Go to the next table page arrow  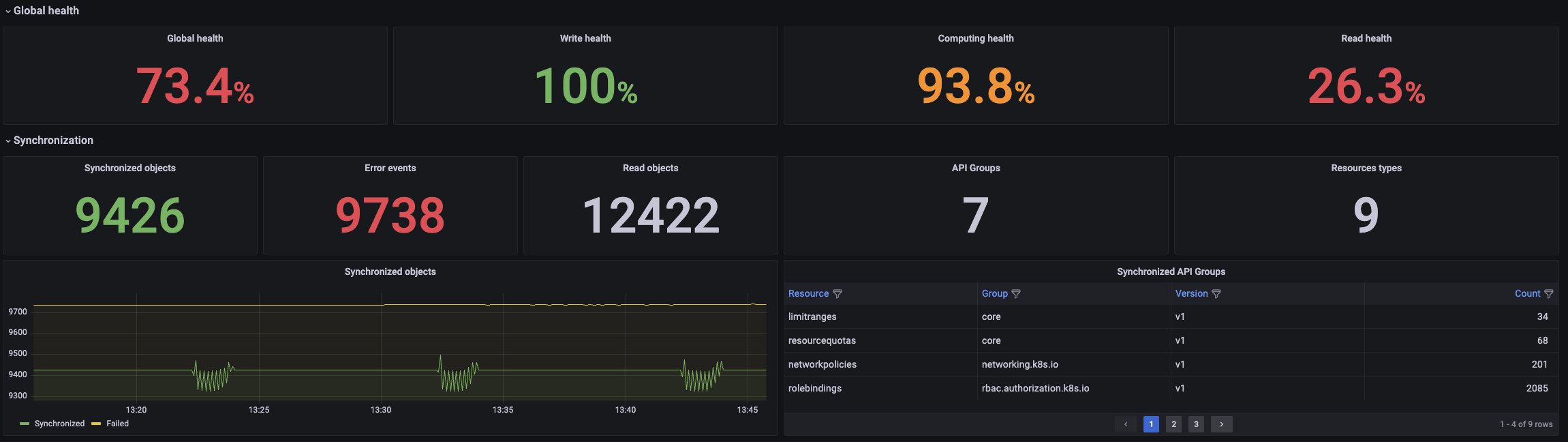pyautogui.click(x=1221, y=424)
